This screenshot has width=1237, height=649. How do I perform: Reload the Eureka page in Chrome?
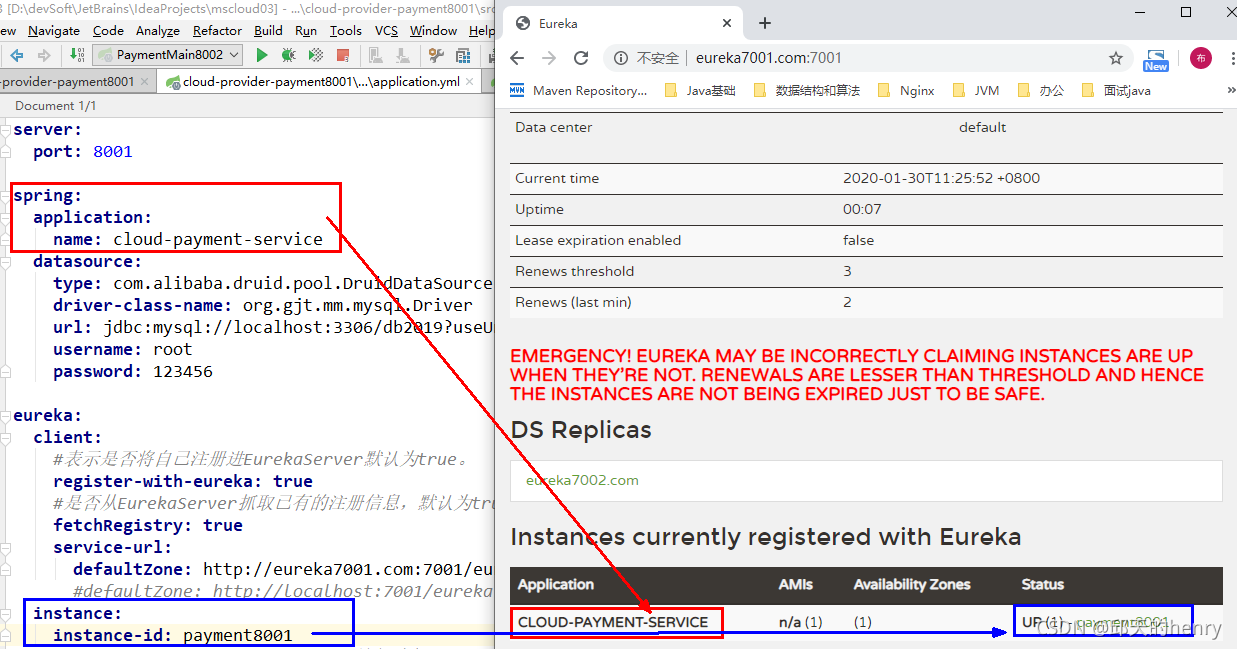[581, 58]
